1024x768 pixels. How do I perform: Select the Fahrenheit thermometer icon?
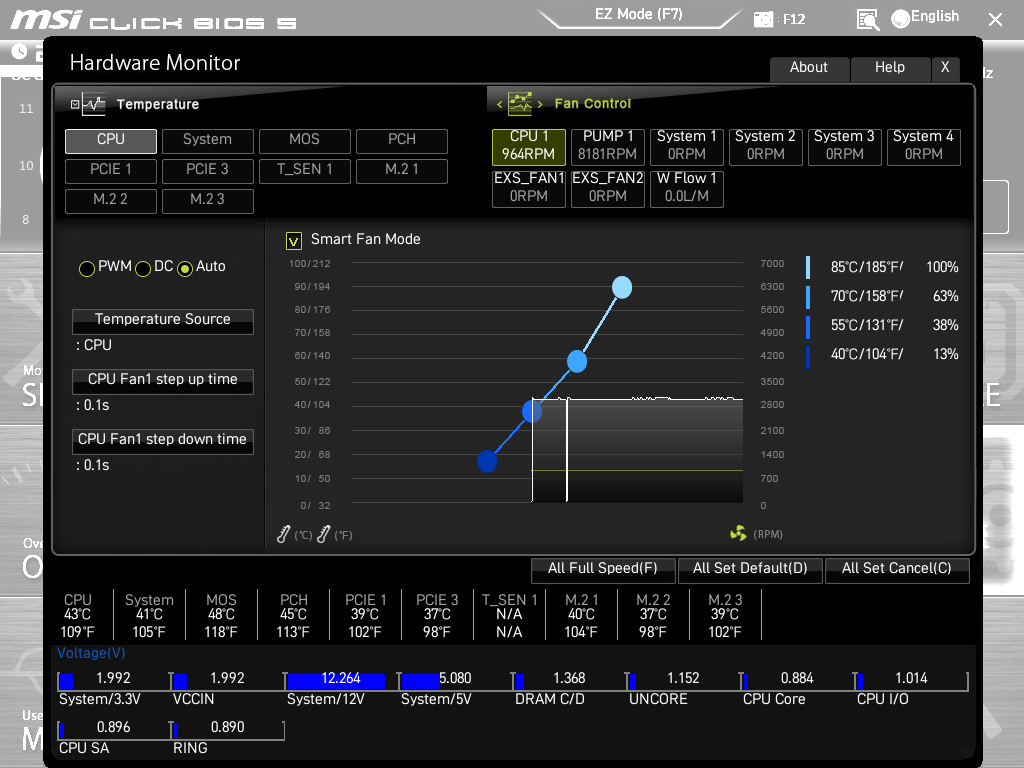point(323,534)
